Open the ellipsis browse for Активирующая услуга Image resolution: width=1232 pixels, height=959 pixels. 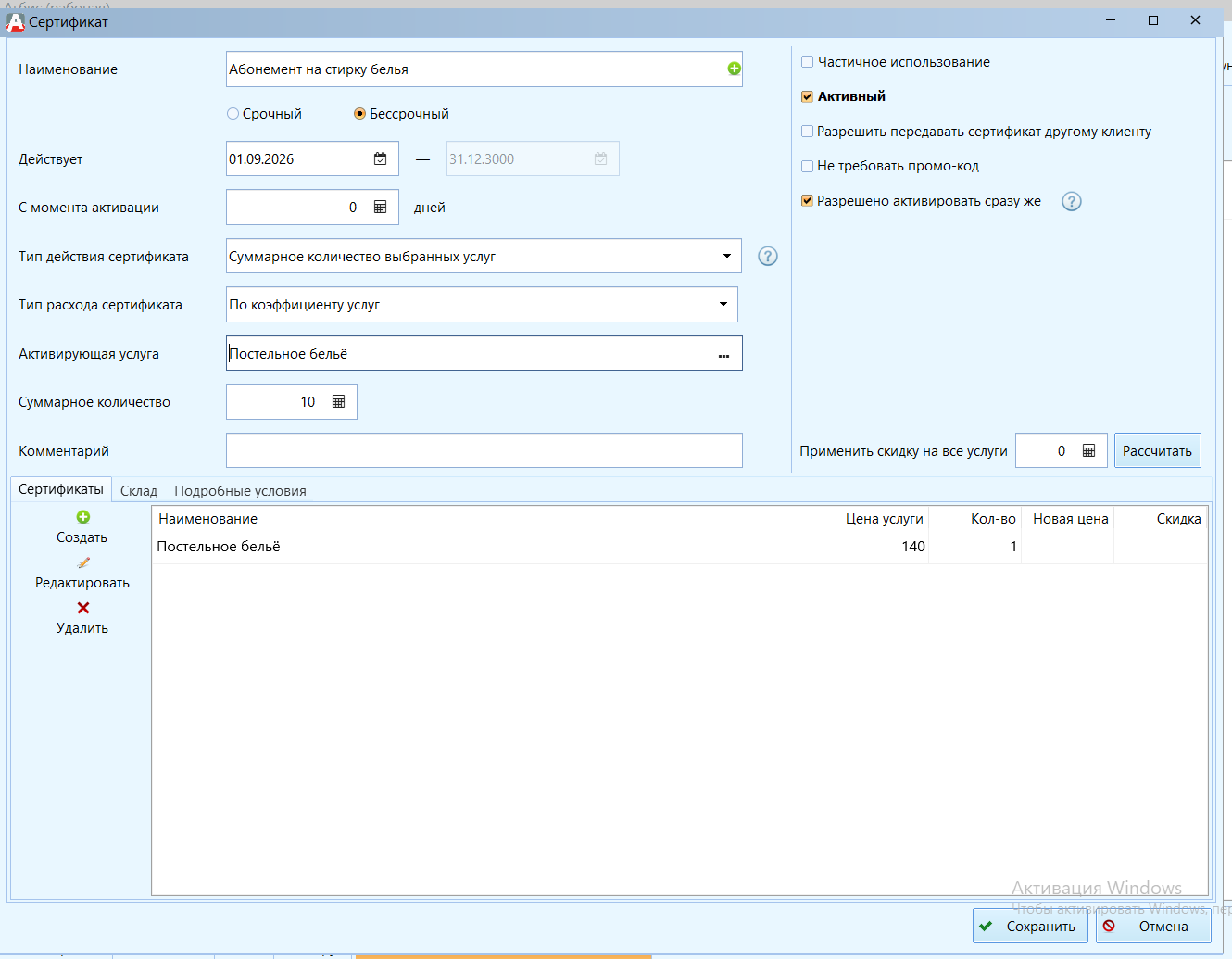click(x=723, y=354)
